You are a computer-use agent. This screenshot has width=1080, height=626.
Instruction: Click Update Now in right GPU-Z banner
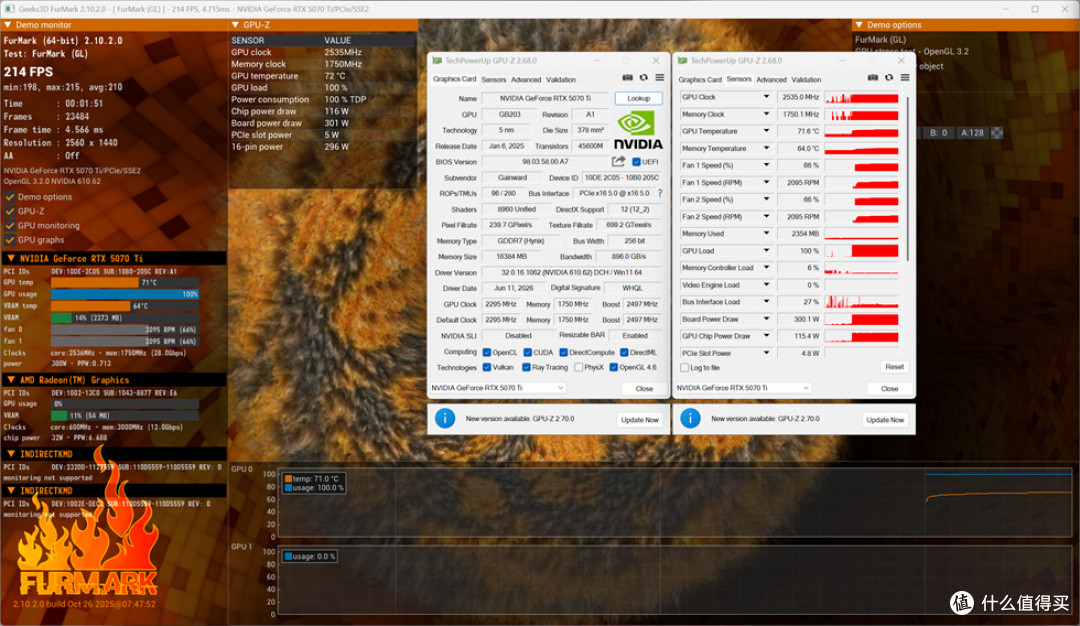[885, 419]
